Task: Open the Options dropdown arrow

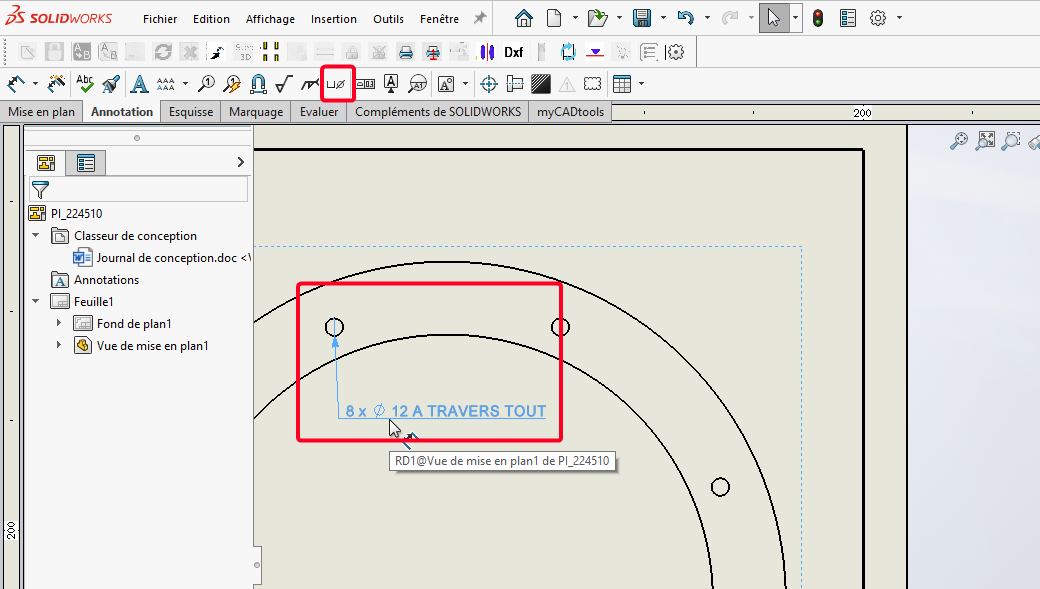Action: pos(899,18)
